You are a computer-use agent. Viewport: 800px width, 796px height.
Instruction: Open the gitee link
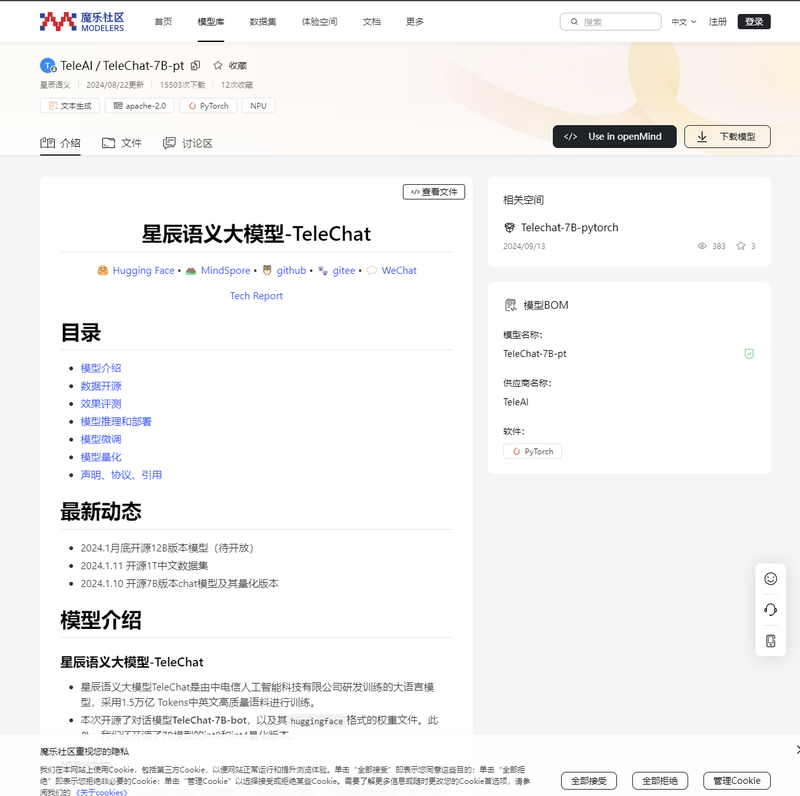344,270
